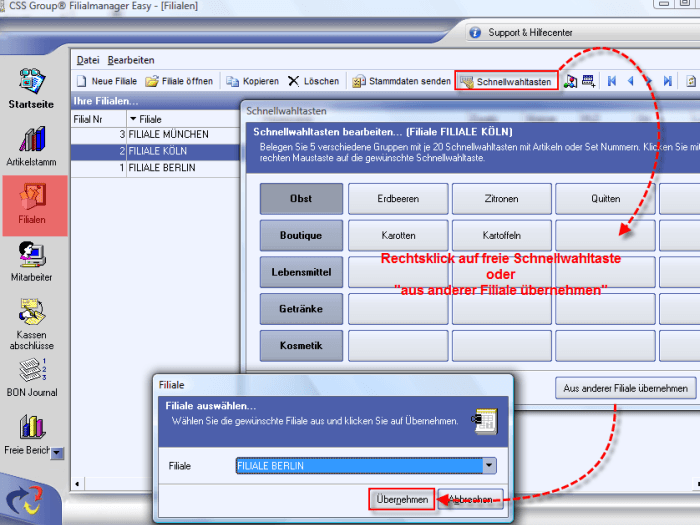Select the Lebensmittel group button
The image size is (700, 525).
click(x=301, y=272)
